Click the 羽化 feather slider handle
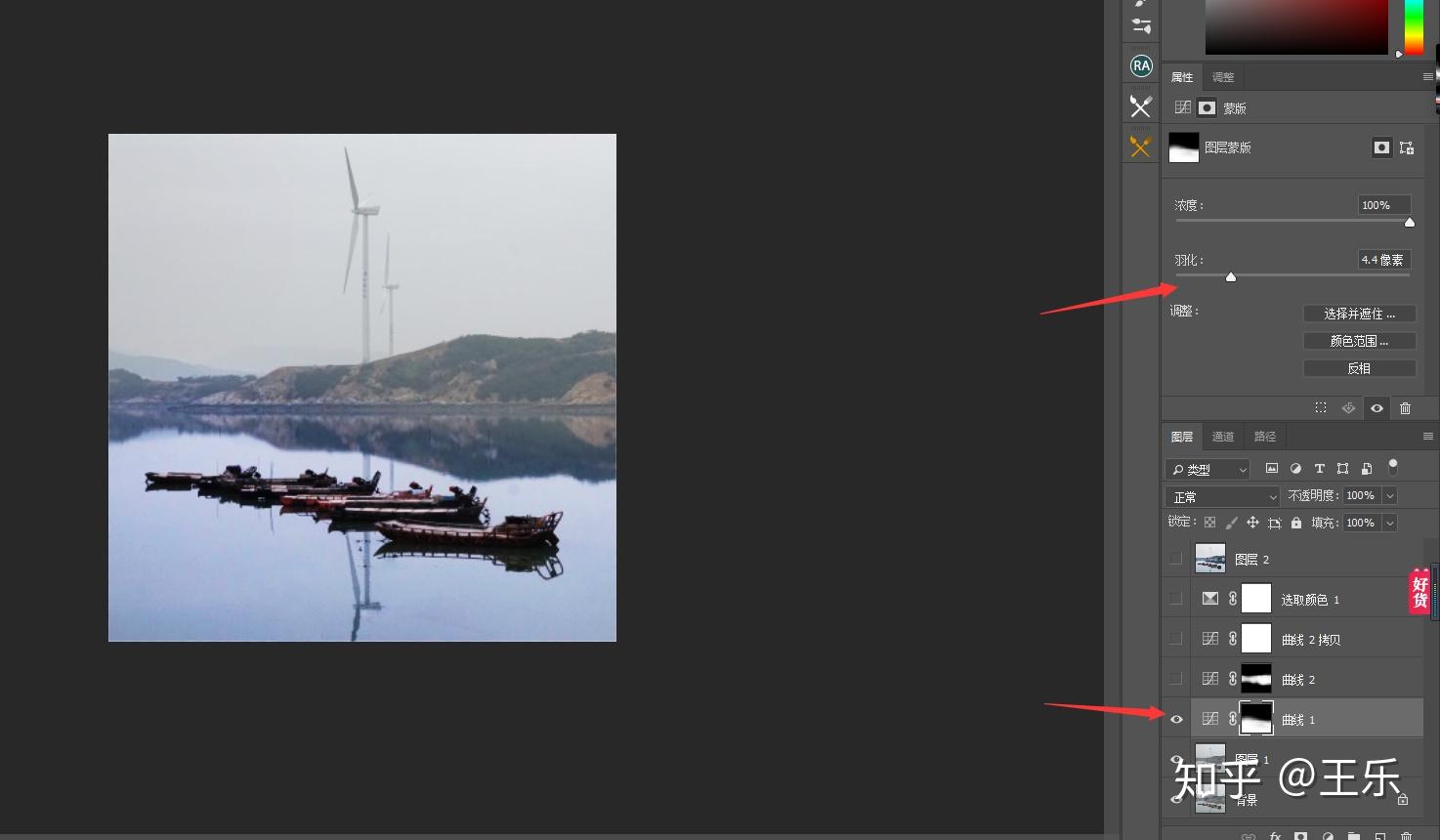1440x840 pixels. pyautogui.click(x=1231, y=277)
